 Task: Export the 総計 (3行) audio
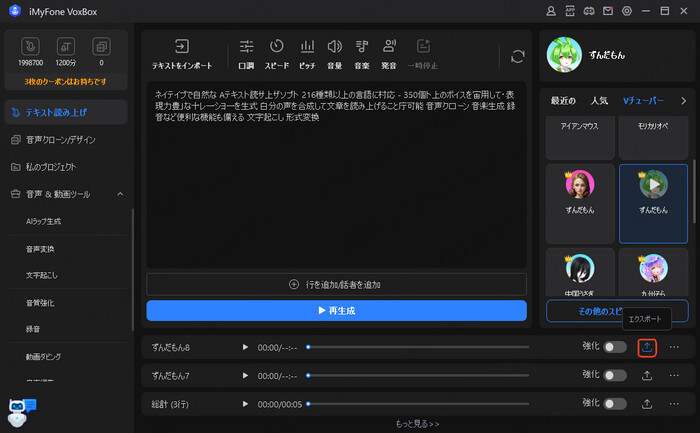[x=647, y=404]
